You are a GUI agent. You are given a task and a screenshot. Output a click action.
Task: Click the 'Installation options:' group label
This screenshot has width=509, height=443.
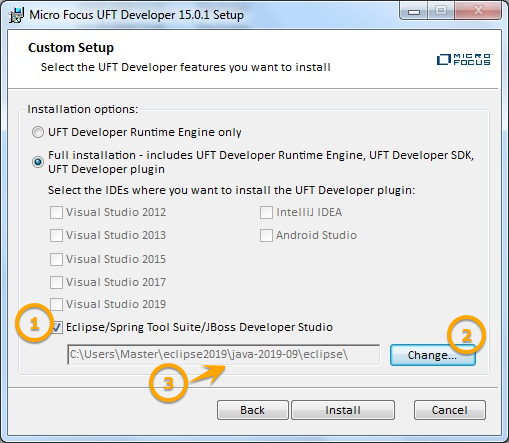(x=82, y=109)
